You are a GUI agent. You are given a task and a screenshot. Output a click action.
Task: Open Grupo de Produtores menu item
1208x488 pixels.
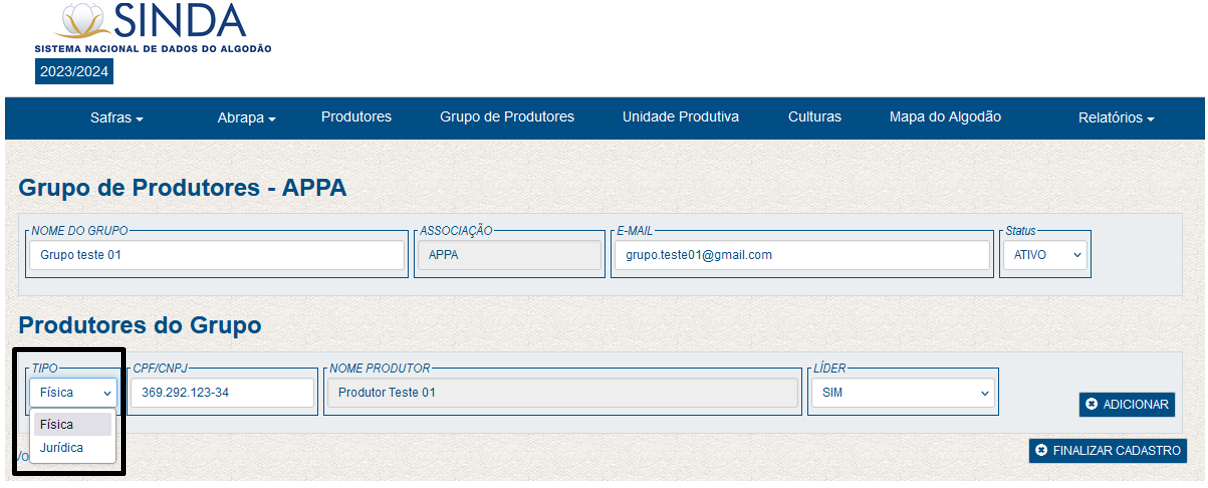click(x=507, y=117)
